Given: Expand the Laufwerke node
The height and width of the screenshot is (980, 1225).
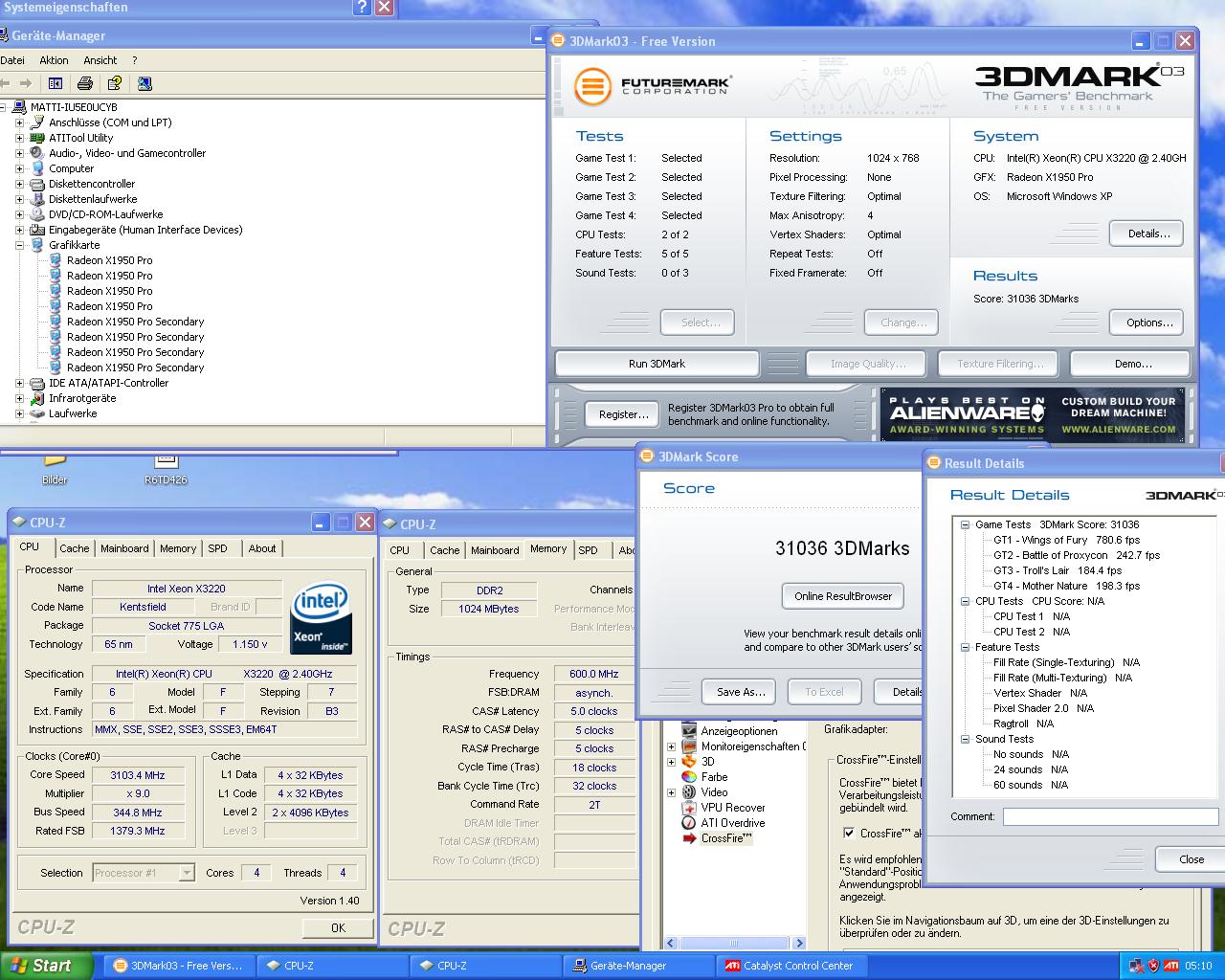Looking at the screenshot, I should [19, 413].
